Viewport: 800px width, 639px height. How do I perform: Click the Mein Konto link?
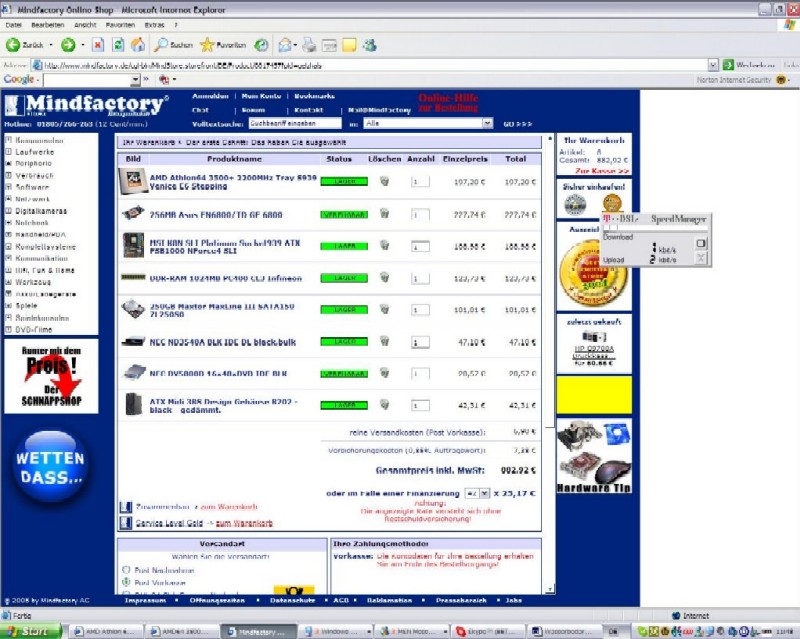tap(261, 96)
